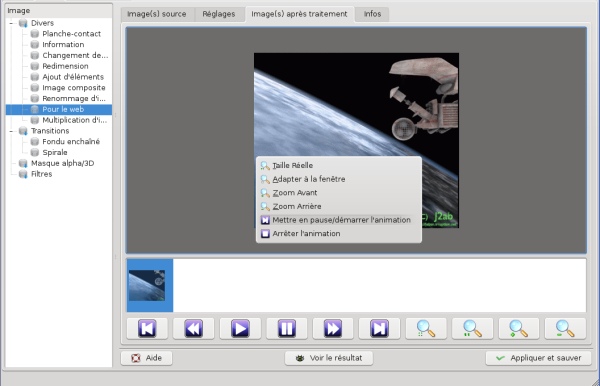The image size is (600, 386).
Task: Switch to the Image(s) source tab
Action: tap(156, 14)
